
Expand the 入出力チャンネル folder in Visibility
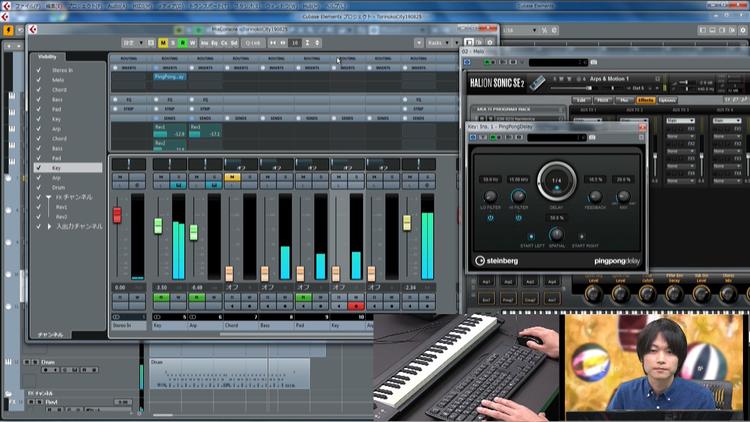(49, 226)
